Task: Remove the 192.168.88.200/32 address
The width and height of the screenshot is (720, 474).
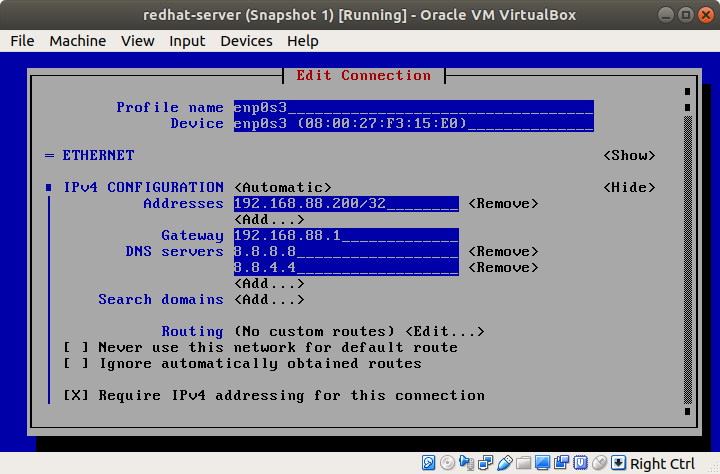Action: pyautogui.click(x=503, y=203)
